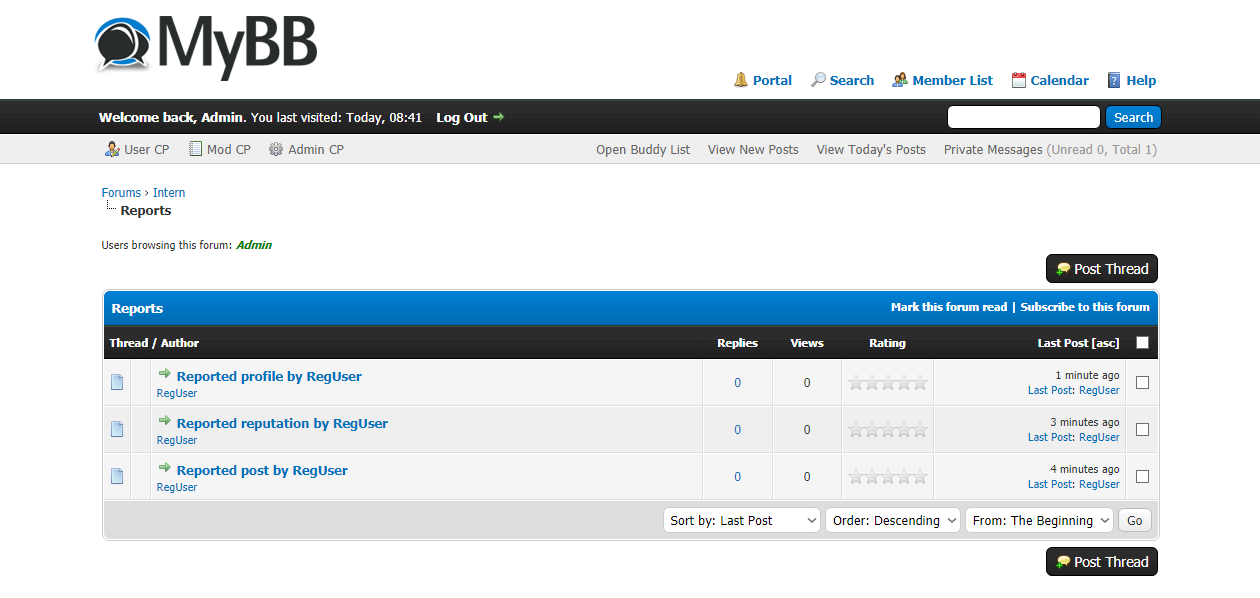This screenshot has width=1260, height=598.
Task: Open thread Reported profile by RegUser
Action: 269,376
